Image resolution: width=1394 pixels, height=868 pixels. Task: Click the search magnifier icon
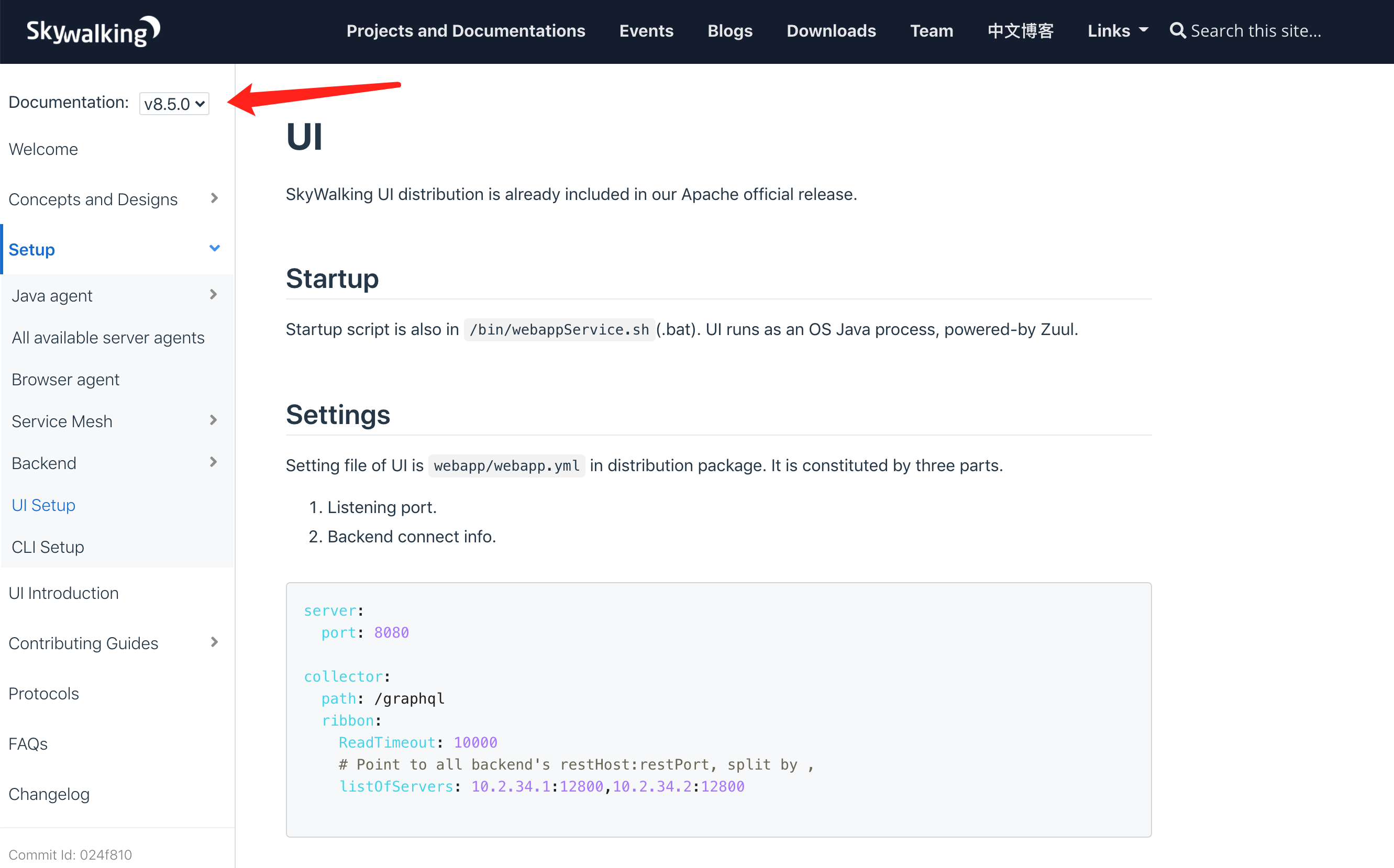pyautogui.click(x=1178, y=30)
